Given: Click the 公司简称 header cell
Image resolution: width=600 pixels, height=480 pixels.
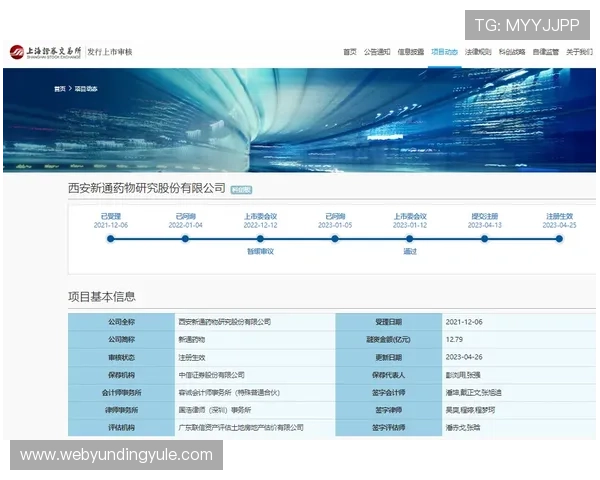Looking at the screenshot, I should [x=121, y=340].
